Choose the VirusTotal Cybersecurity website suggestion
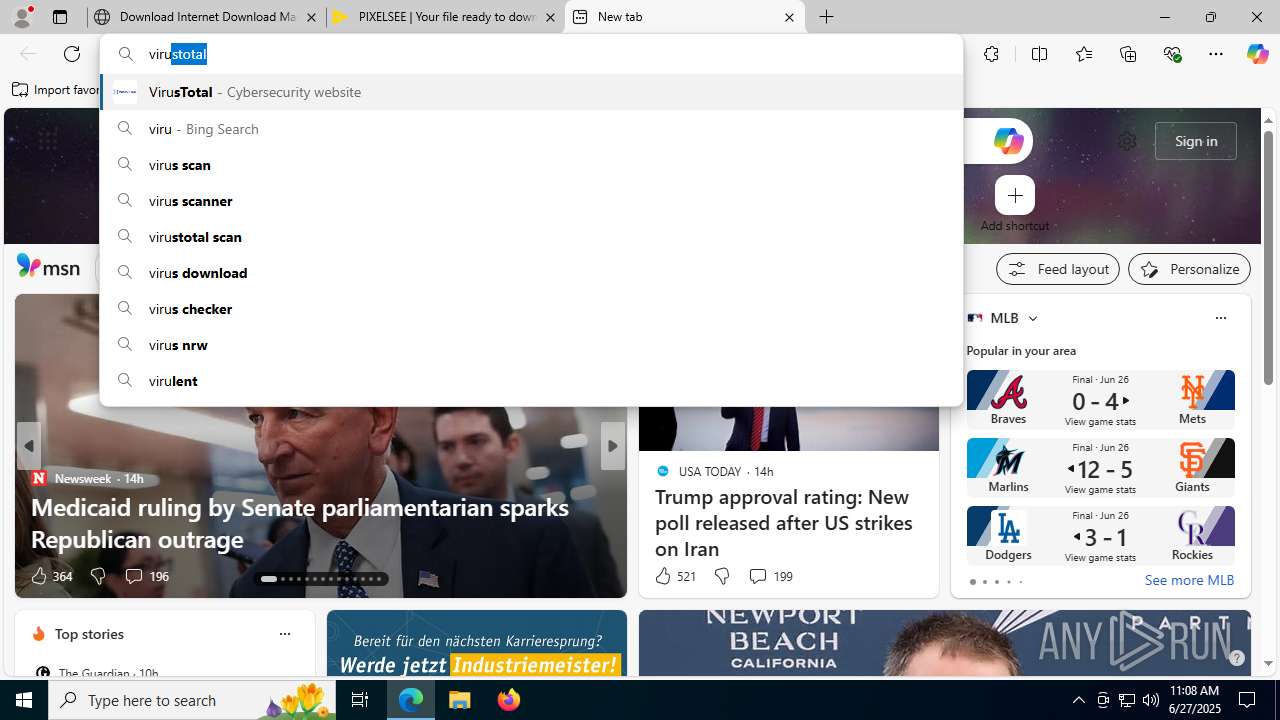 coord(531,92)
